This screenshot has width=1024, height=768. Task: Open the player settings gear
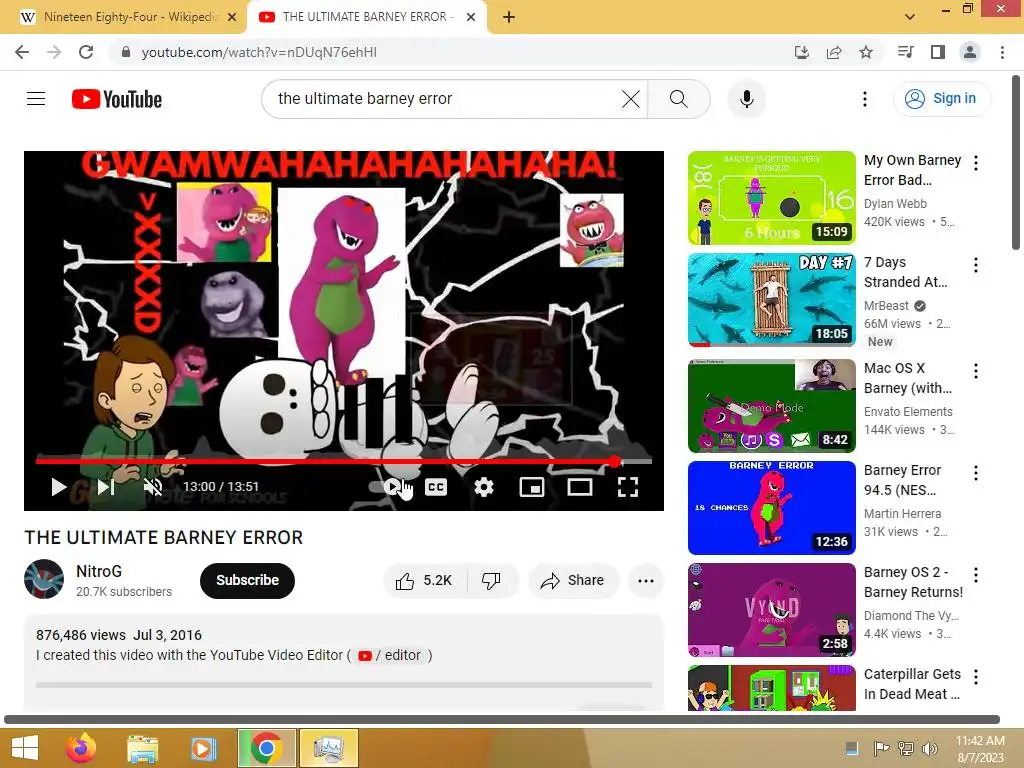pyautogui.click(x=483, y=487)
